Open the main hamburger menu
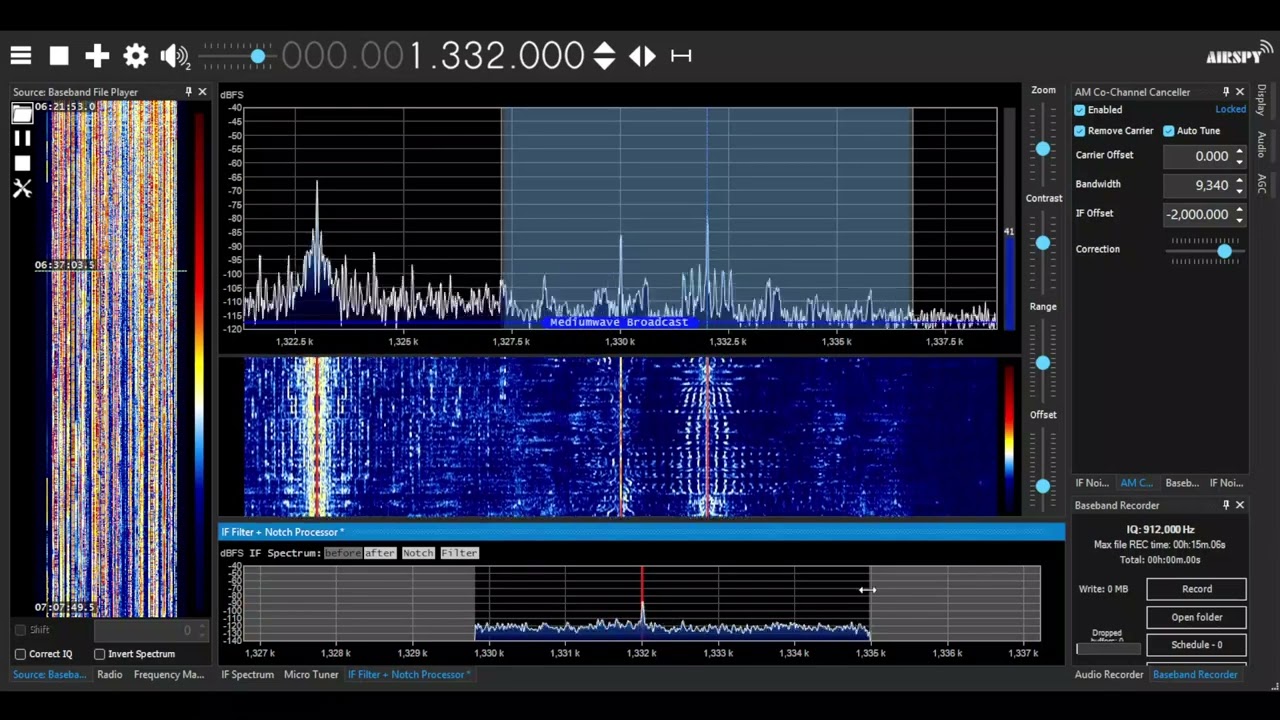 [x=21, y=56]
